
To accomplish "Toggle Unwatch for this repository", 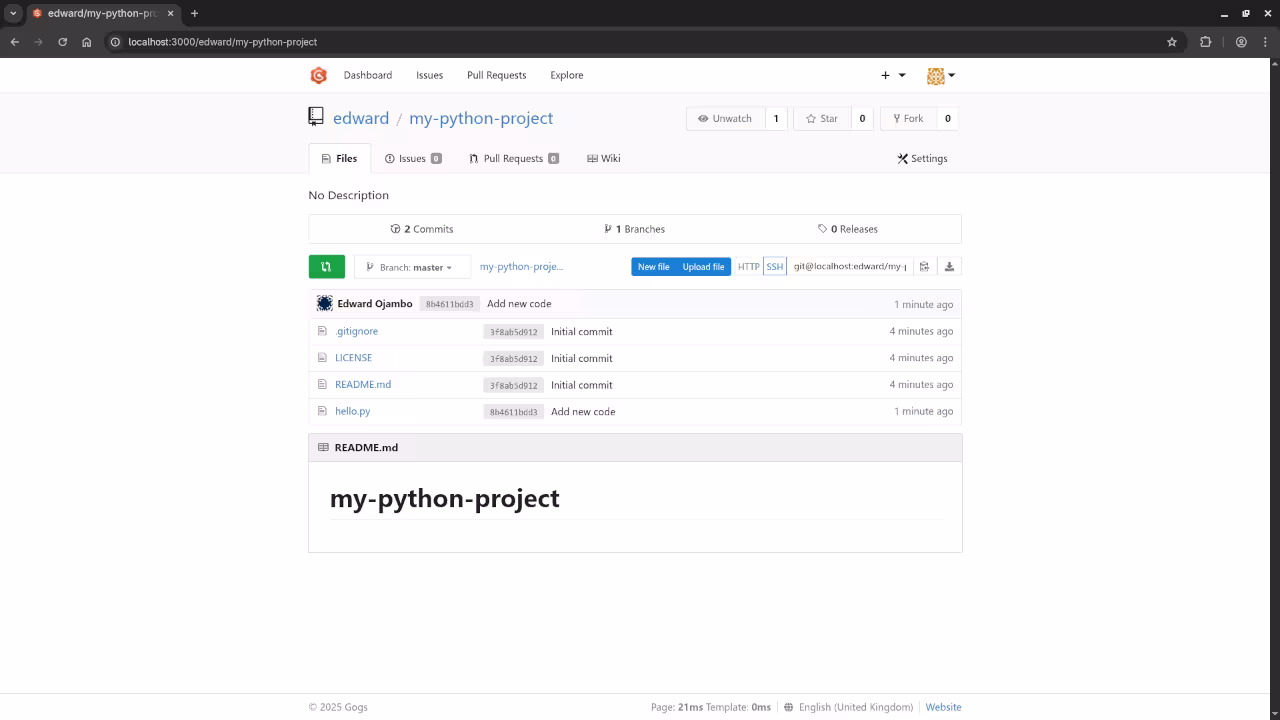I will (724, 118).
